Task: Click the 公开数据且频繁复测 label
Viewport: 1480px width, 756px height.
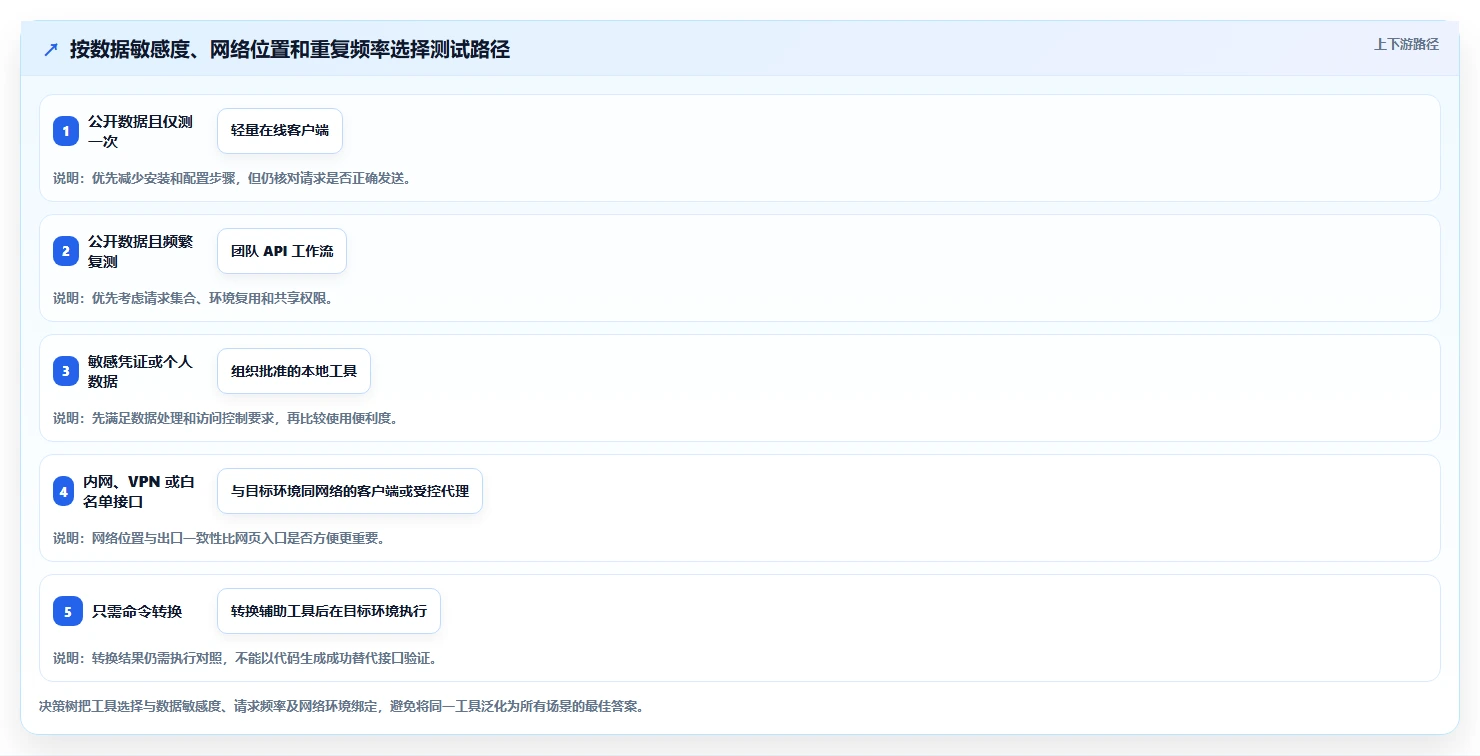Action: 140,251
